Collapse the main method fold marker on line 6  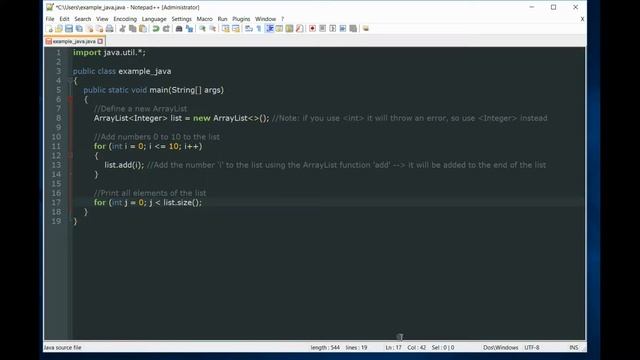[70, 99]
